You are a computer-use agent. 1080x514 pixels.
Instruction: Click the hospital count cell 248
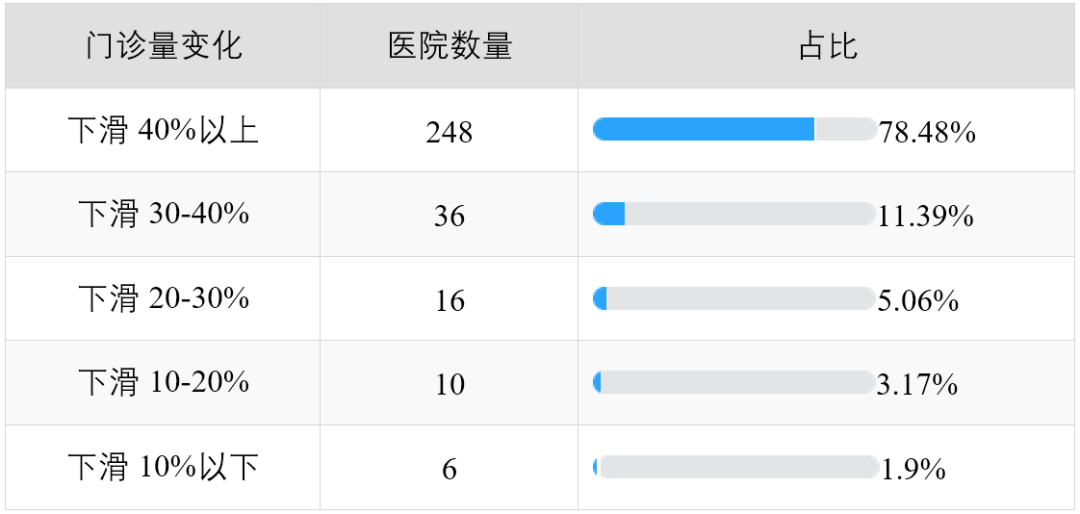pyautogui.click(x=449, y=132)
